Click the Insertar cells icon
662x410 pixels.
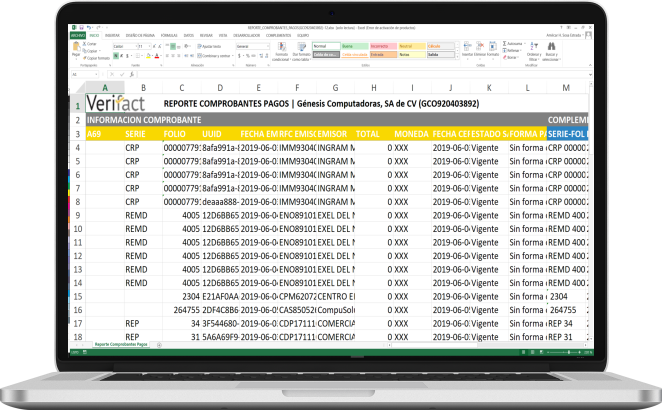(467, 46)
